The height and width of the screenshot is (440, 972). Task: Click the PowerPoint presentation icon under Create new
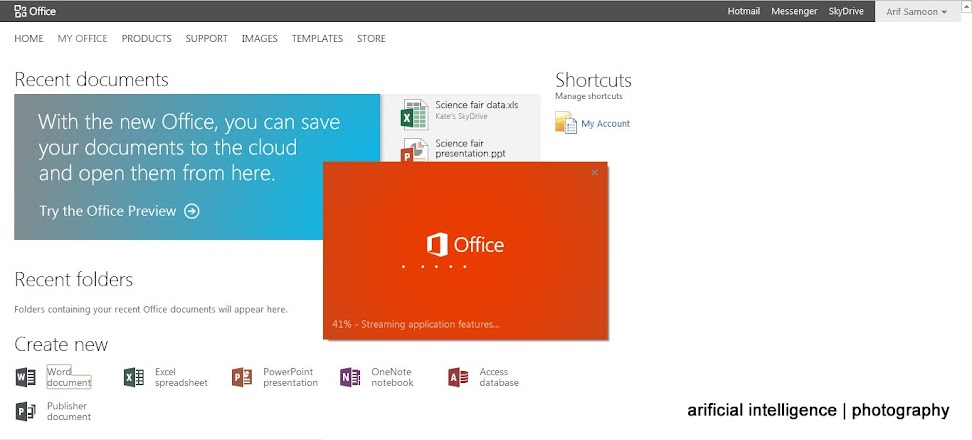(242, 377)
